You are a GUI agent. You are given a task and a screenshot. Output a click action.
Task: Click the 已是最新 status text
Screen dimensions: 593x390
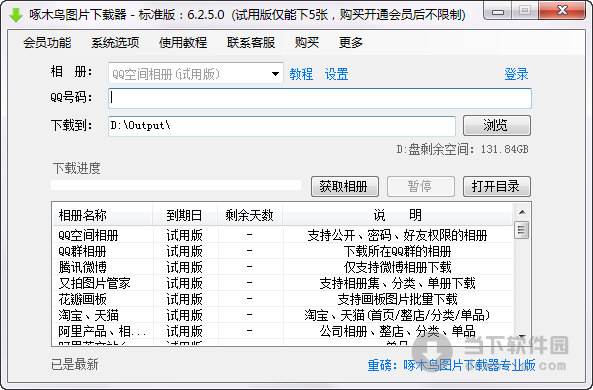[75, 364]
